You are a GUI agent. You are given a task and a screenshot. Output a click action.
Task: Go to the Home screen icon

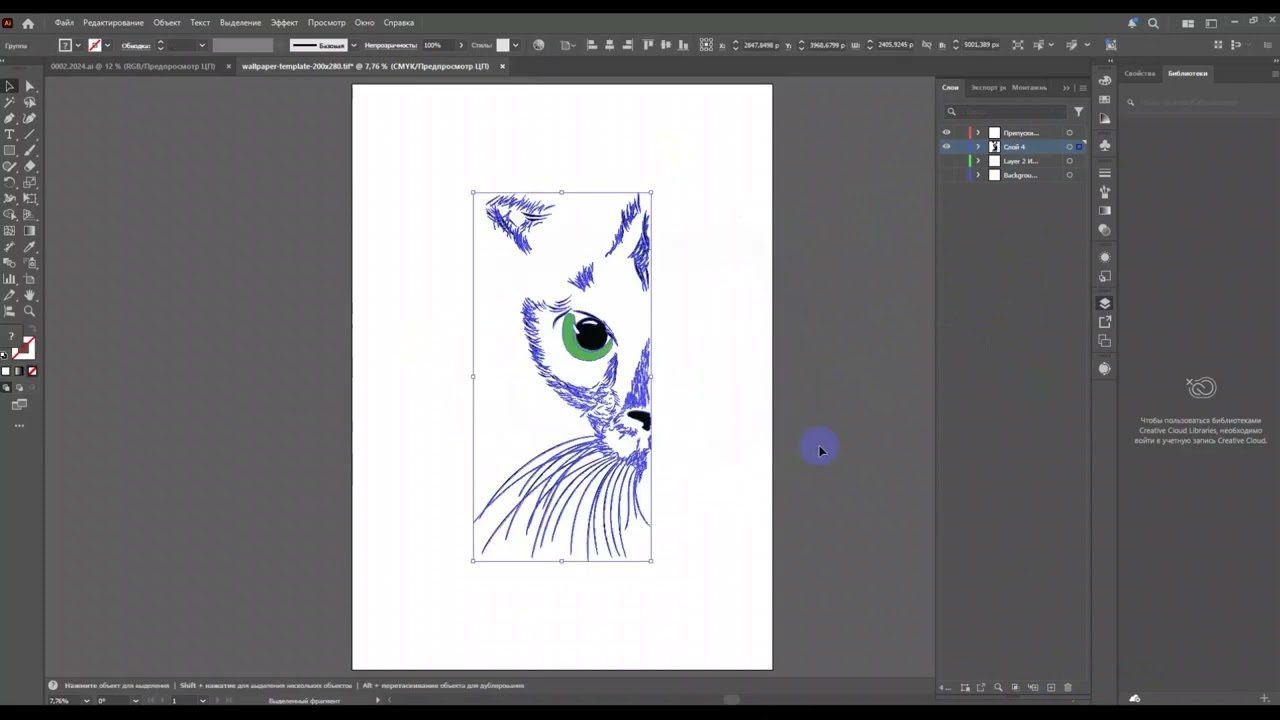(28, 23)
